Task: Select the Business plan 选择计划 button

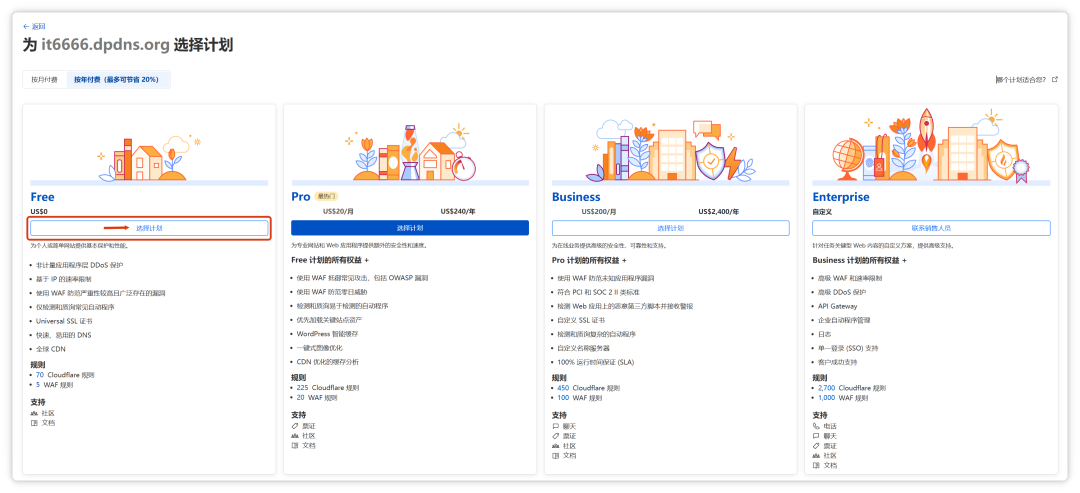Action: click(x=670, y=228)
